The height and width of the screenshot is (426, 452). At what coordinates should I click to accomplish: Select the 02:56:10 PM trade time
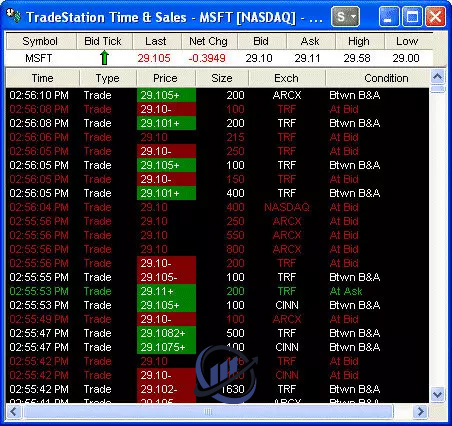click(x=39, y=95)
